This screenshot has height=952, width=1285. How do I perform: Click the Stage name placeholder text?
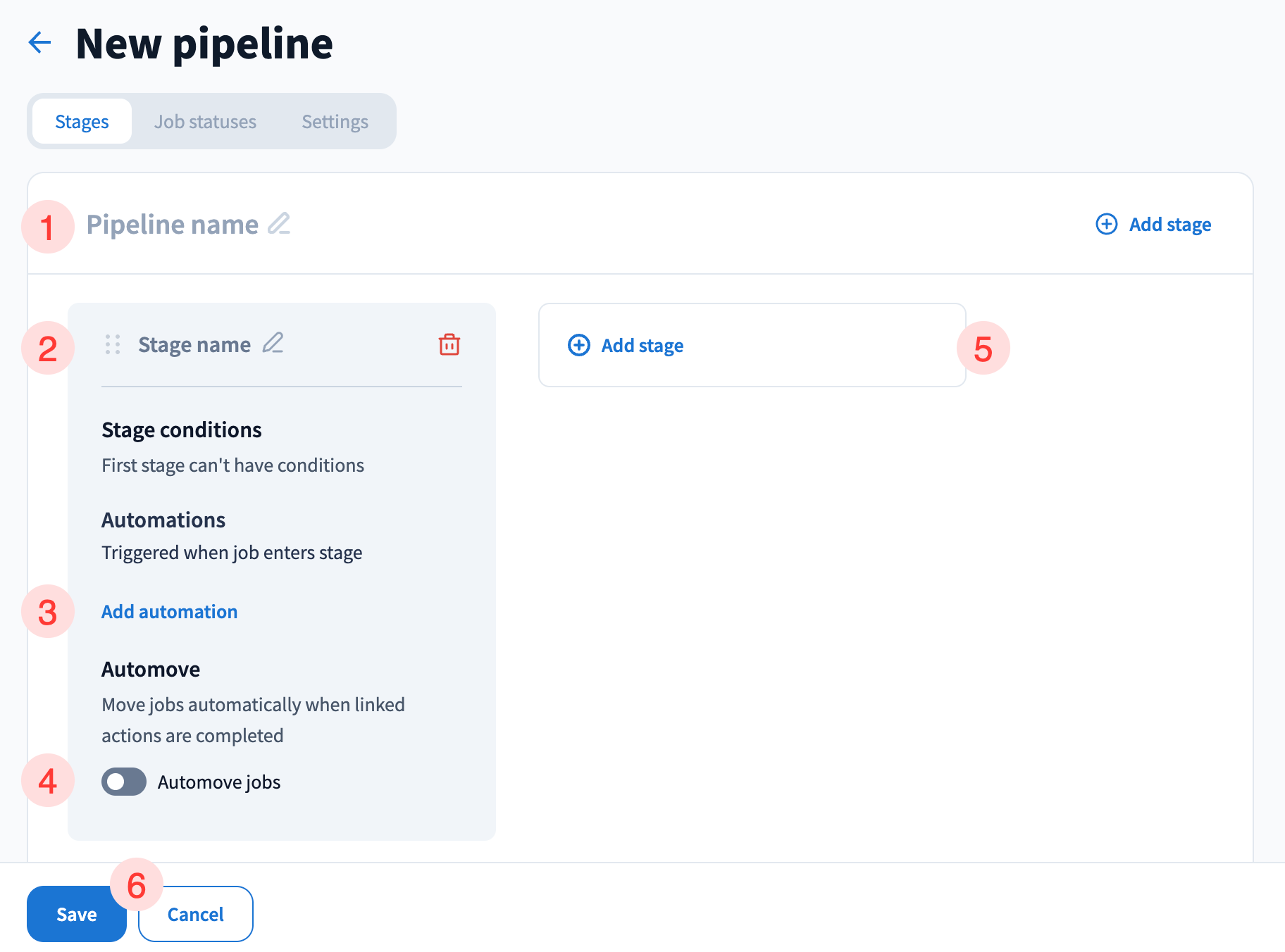pyautogui.click(x=194, y=345)
